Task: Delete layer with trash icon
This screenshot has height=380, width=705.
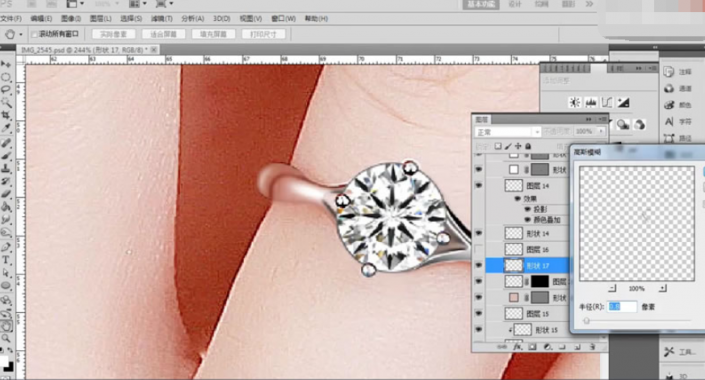Action: (593, 347)
